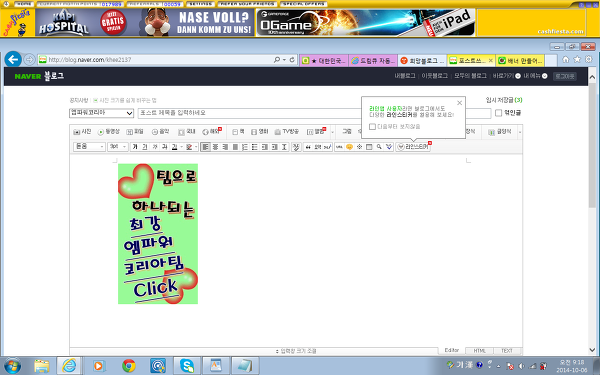Open Chrome from the taskbar

(x=129, y=365)
